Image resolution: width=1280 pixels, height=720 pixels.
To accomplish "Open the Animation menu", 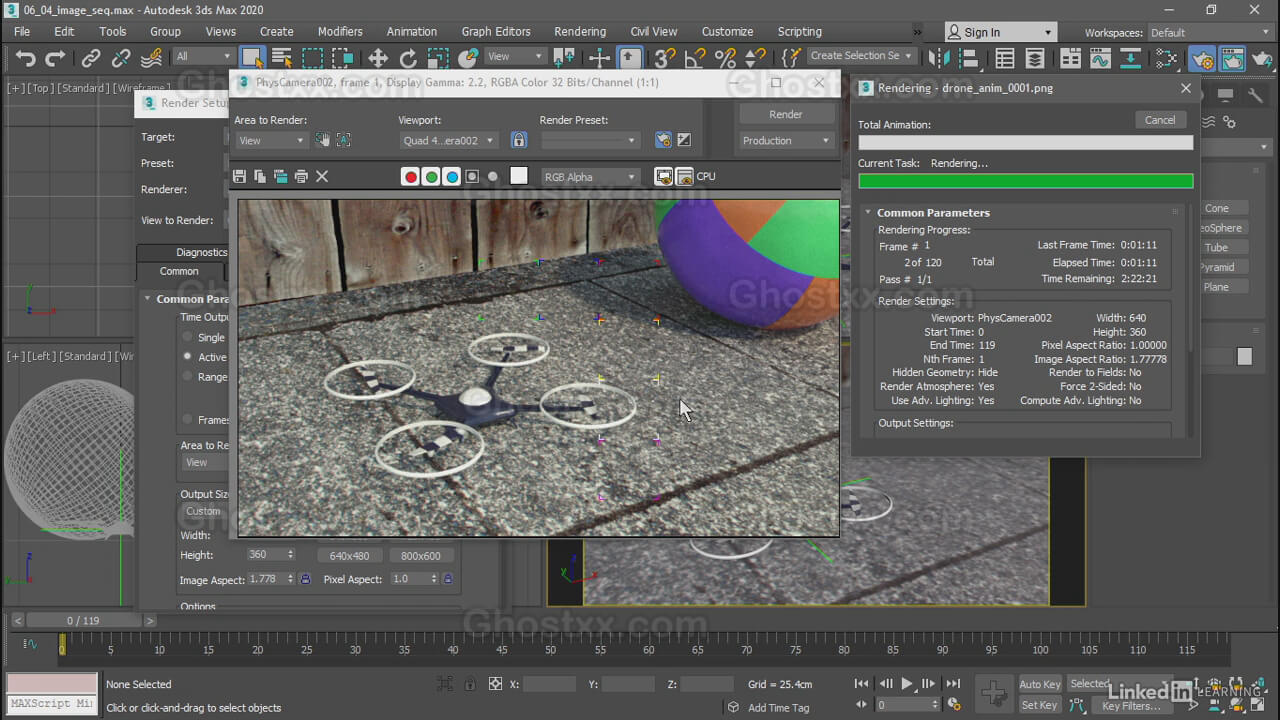I will click(x=412, y=32).
